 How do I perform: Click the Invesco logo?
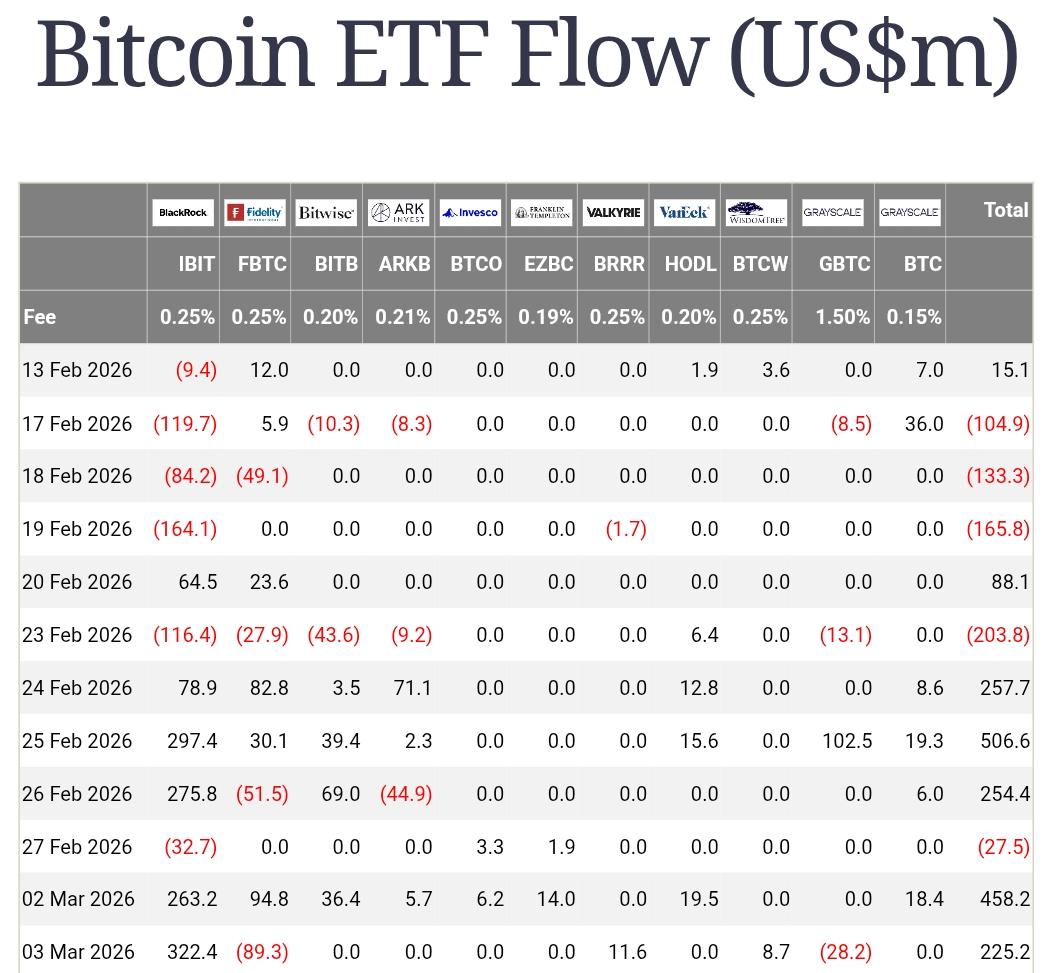pos(470,212)
